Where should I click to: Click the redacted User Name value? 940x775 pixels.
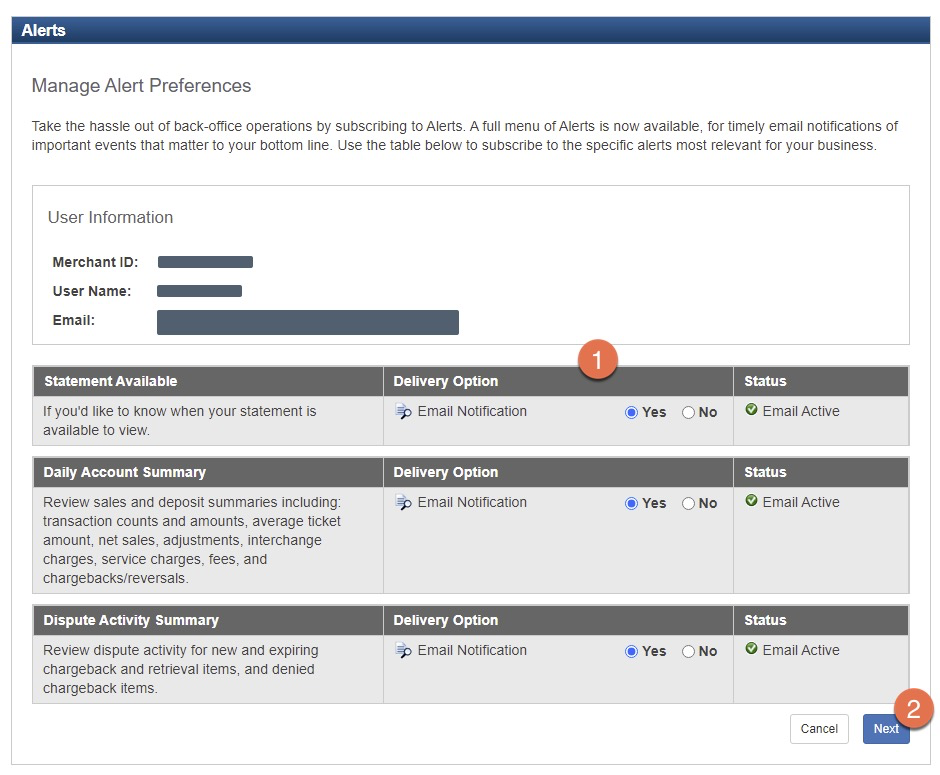(199, 291)
